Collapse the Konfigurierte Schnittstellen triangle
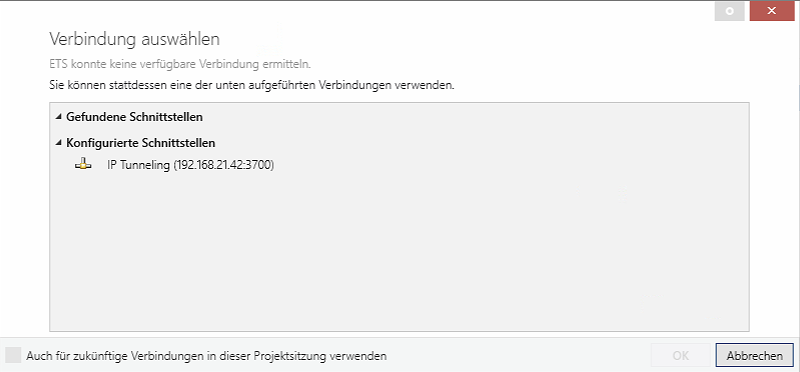800x372 pixels. click(x=59, y=143)
